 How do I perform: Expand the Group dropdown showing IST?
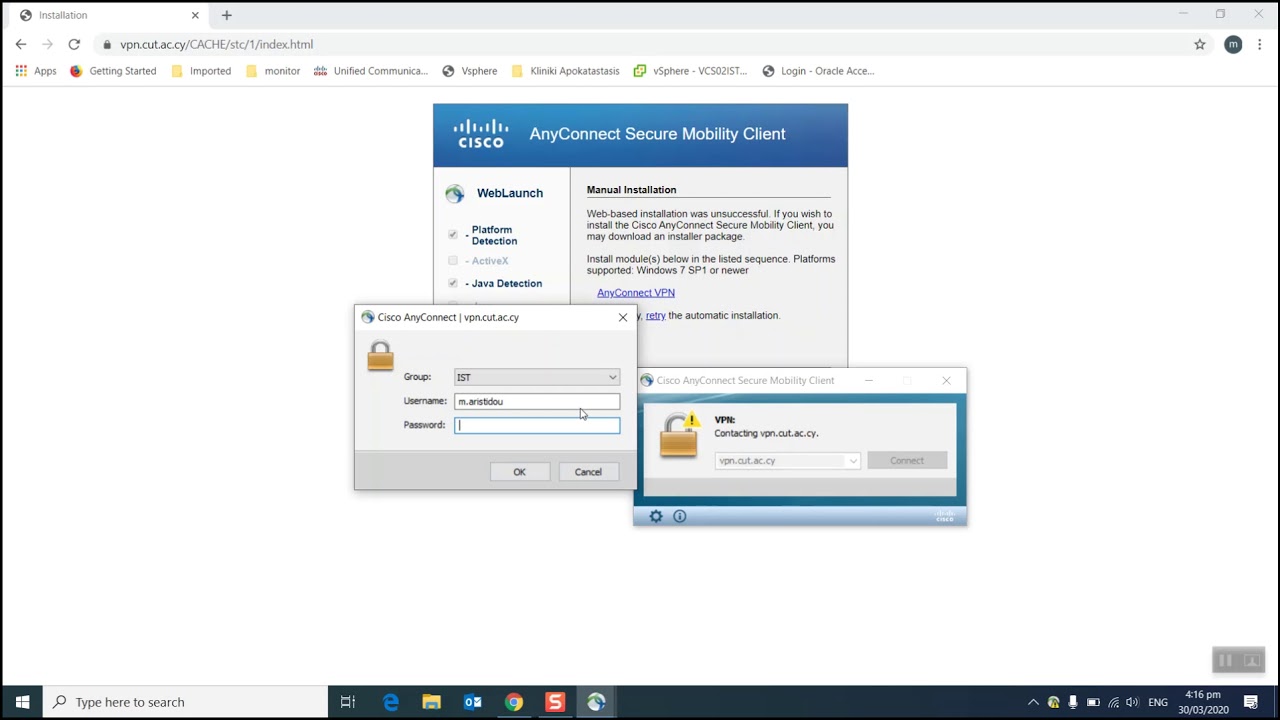coord(537,377)
